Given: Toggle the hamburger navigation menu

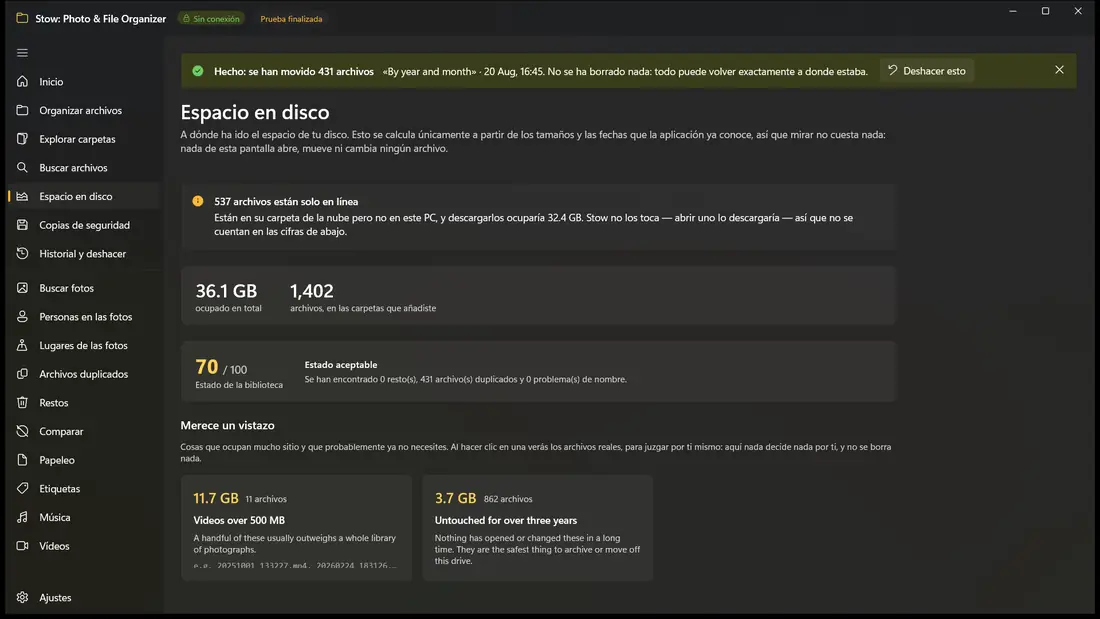Looking at the screenshot, I should click(22, 53).
